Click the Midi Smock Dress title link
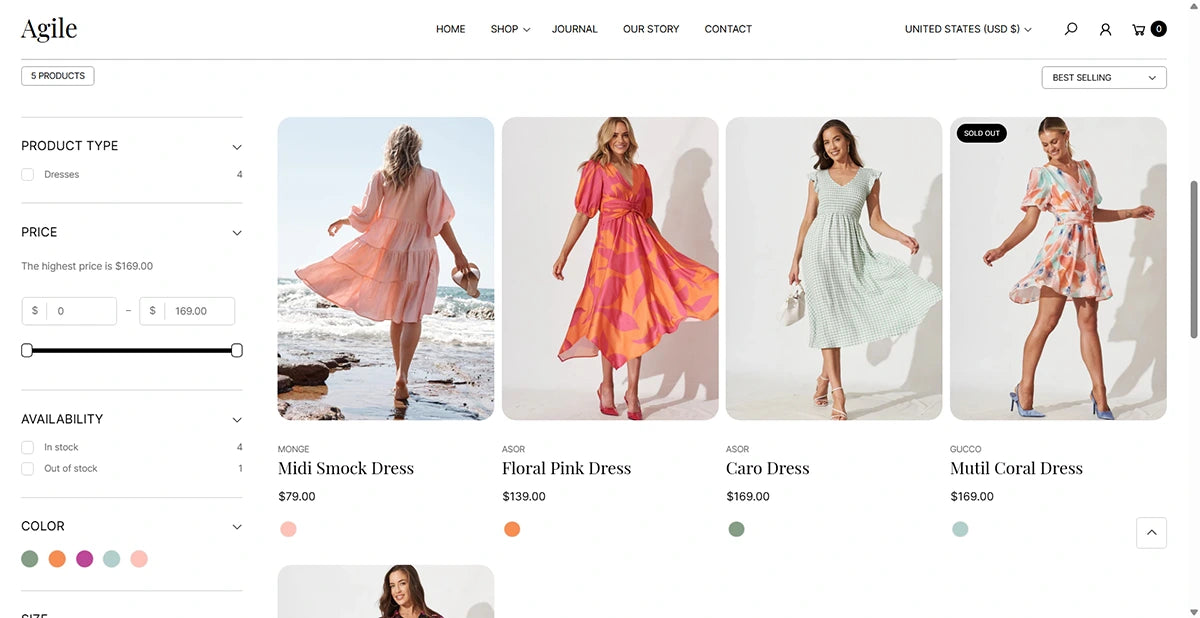The width and height of the screenshot is (1200, 618). tap(346, 468)
